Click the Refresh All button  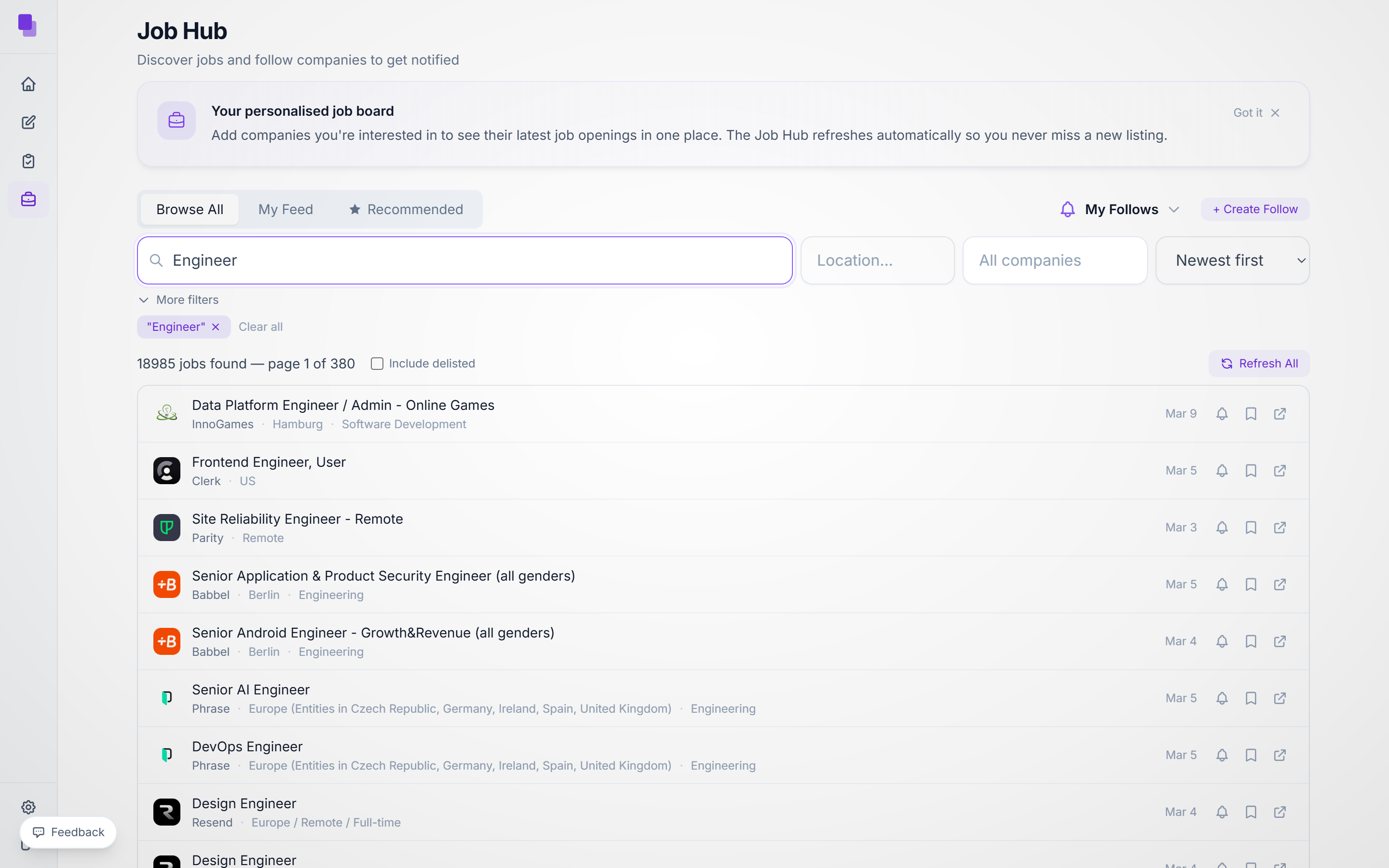[1259, 364]
